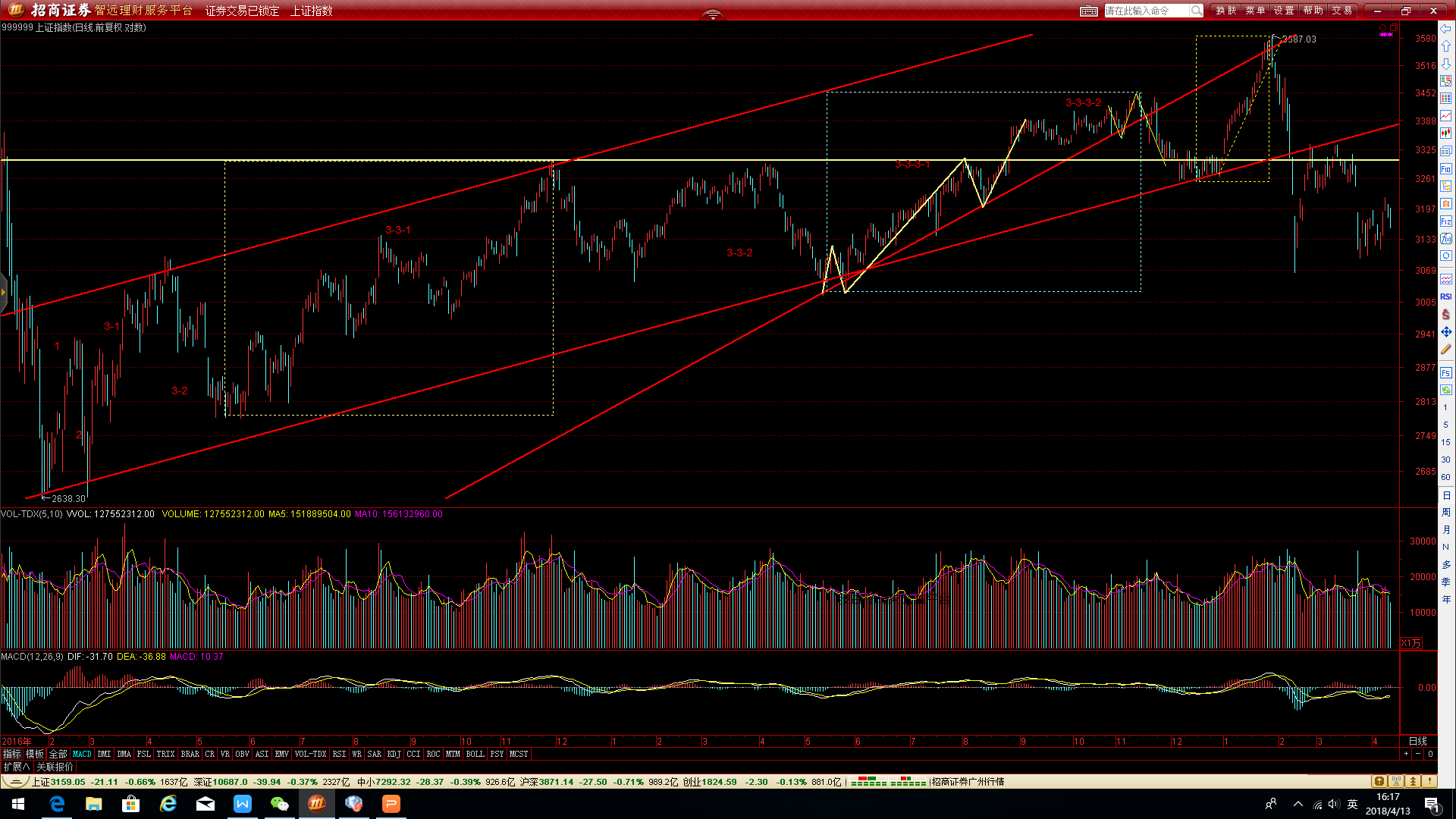The height and width of the screenshot is (819, 1456).
Task: Click the line trend chart sidebar icon
Action: tap(1446, 116)
